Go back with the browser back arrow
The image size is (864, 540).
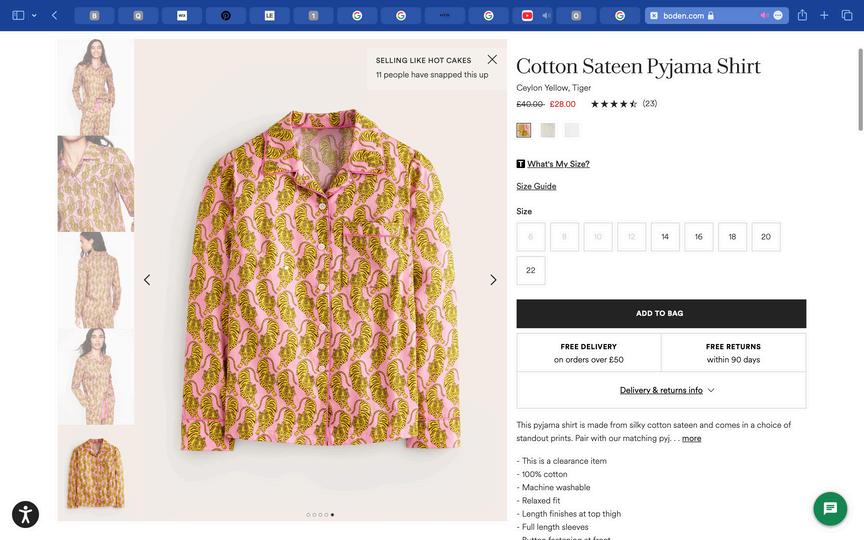click(x=54, y=15)
